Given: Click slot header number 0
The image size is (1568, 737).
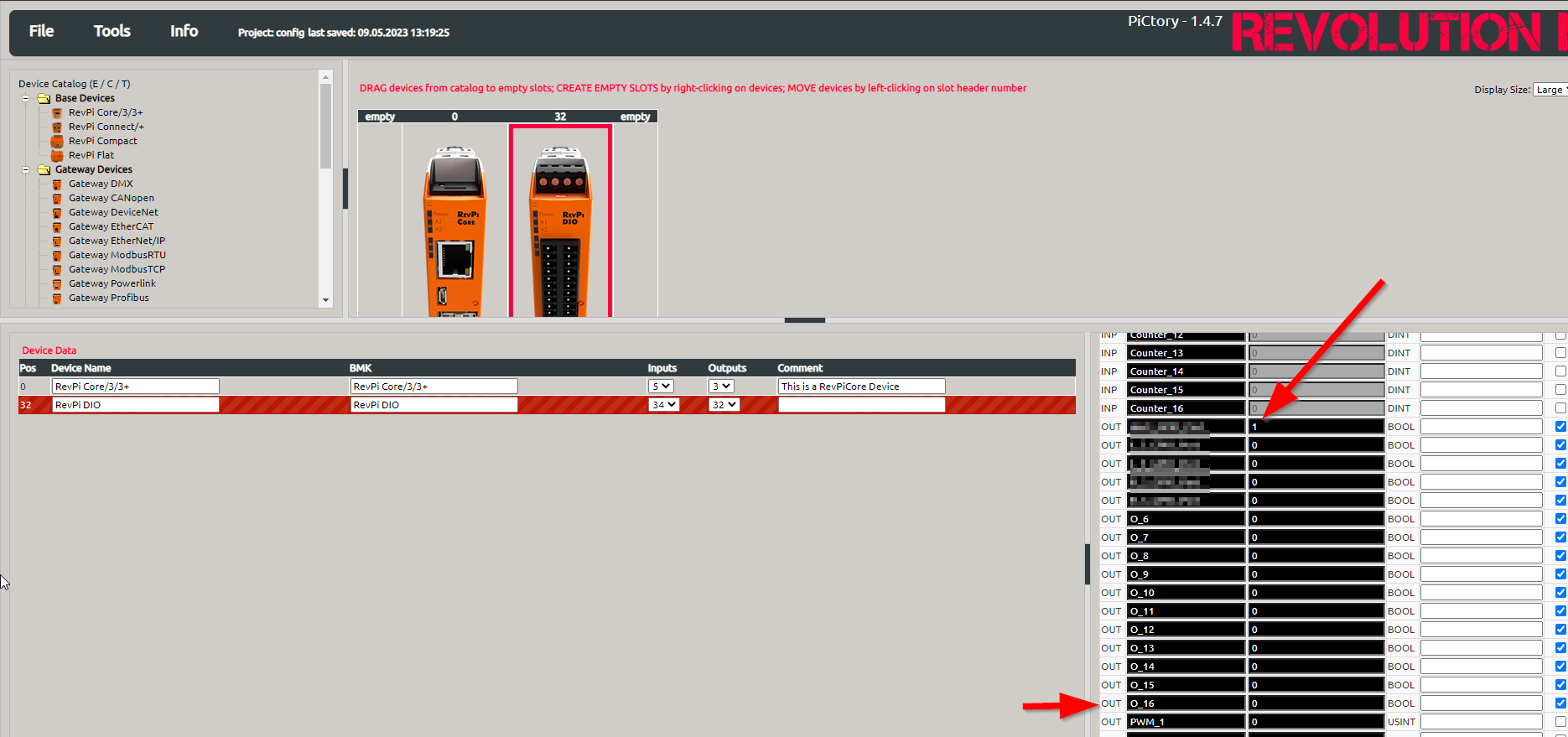Looking at the screenshot, I should (x=454, y=117).
